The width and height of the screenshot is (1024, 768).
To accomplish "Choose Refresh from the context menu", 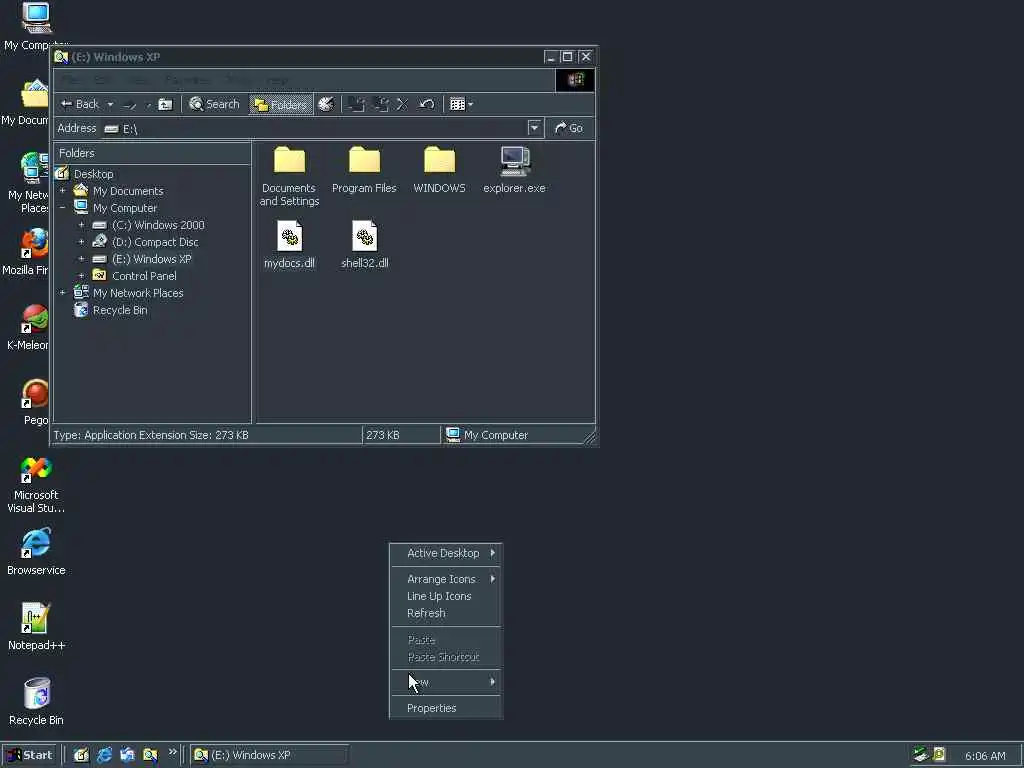I will [446, 613].
